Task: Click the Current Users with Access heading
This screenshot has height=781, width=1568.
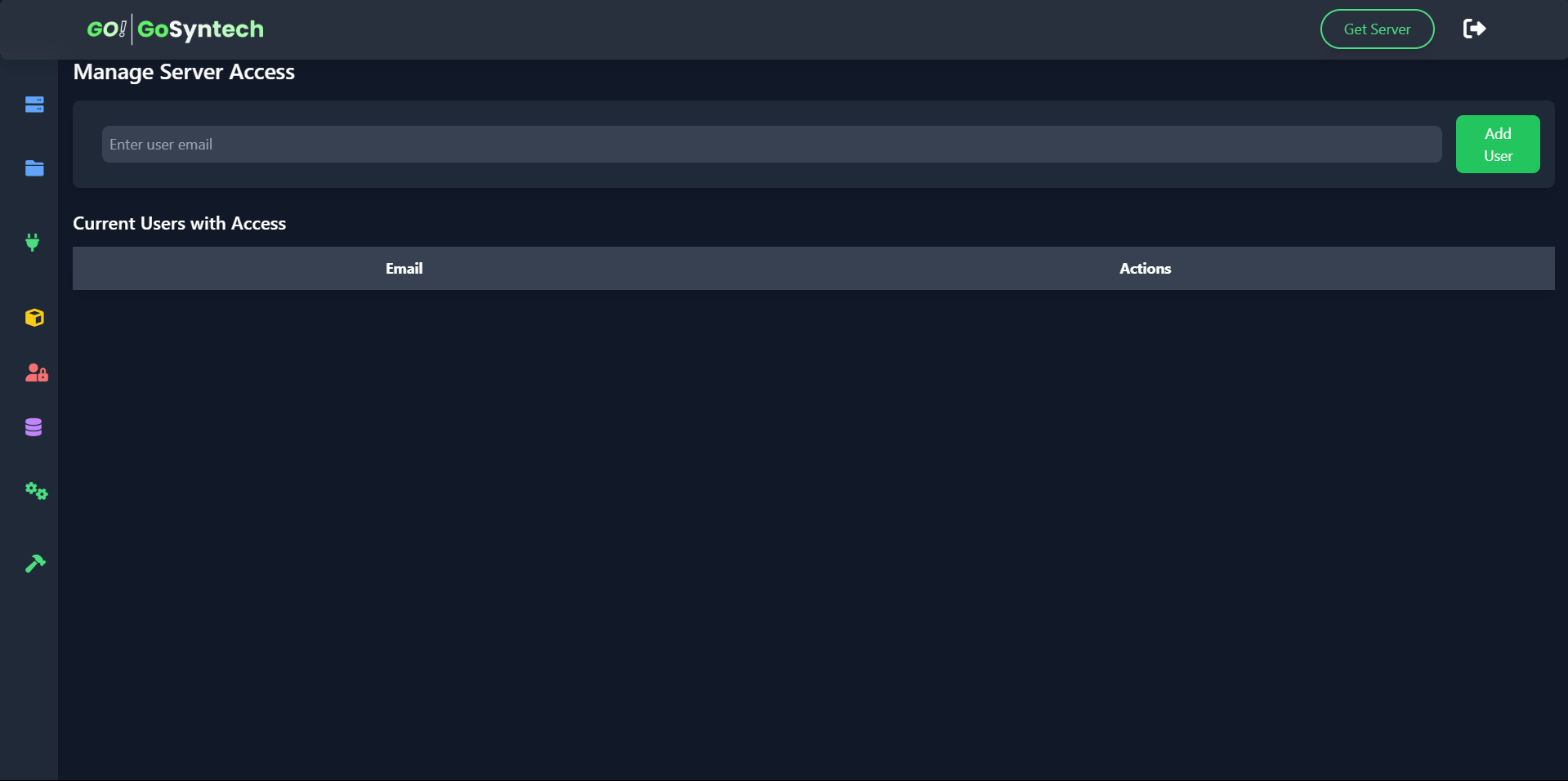Action: [x=180, y=224]
